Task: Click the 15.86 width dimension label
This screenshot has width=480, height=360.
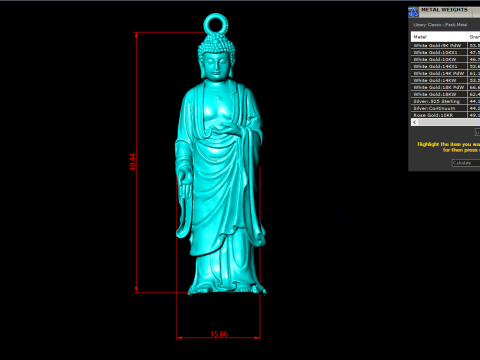Action: click(219, 334)
